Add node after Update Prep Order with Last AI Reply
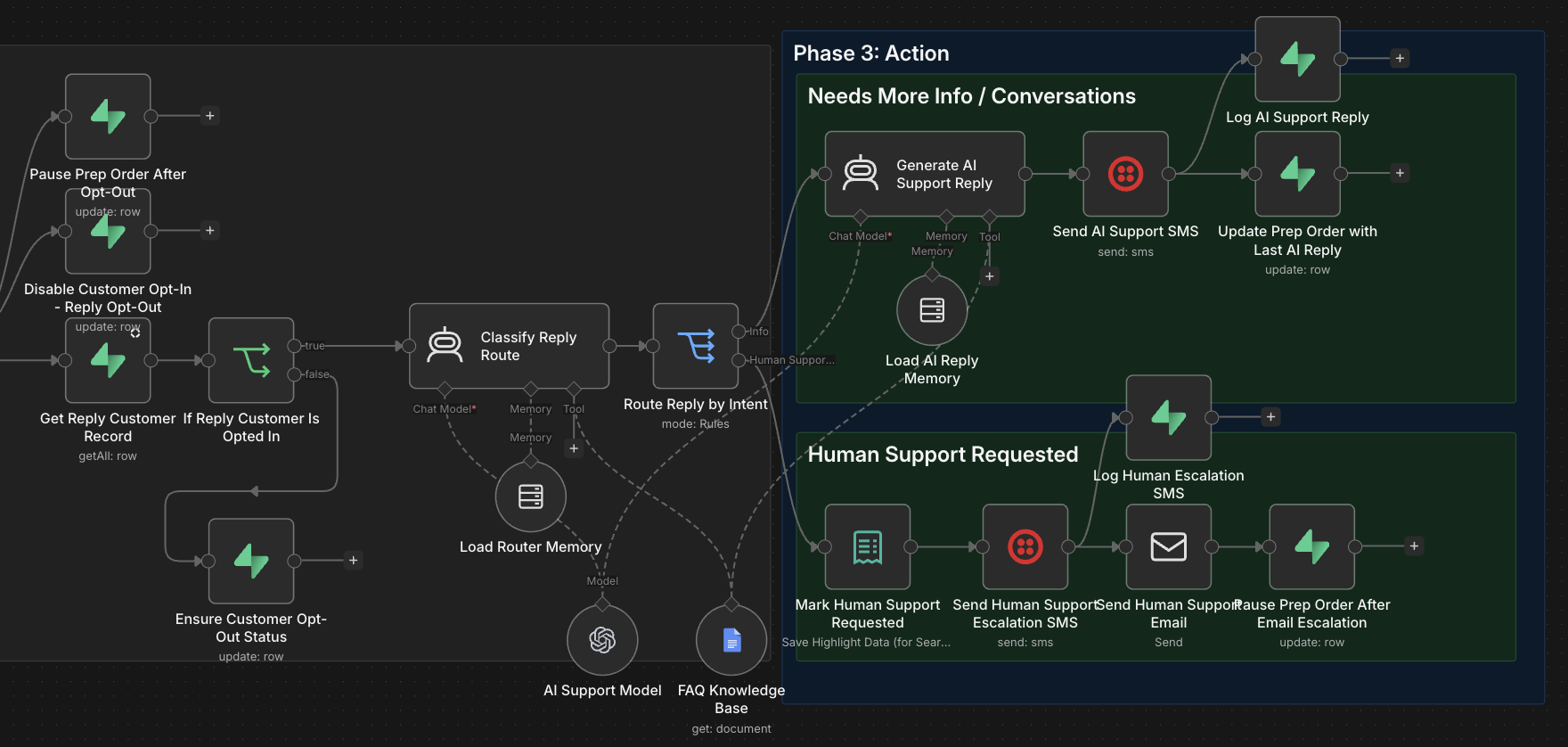The image size is (1568, 747). pos(1400,174)
